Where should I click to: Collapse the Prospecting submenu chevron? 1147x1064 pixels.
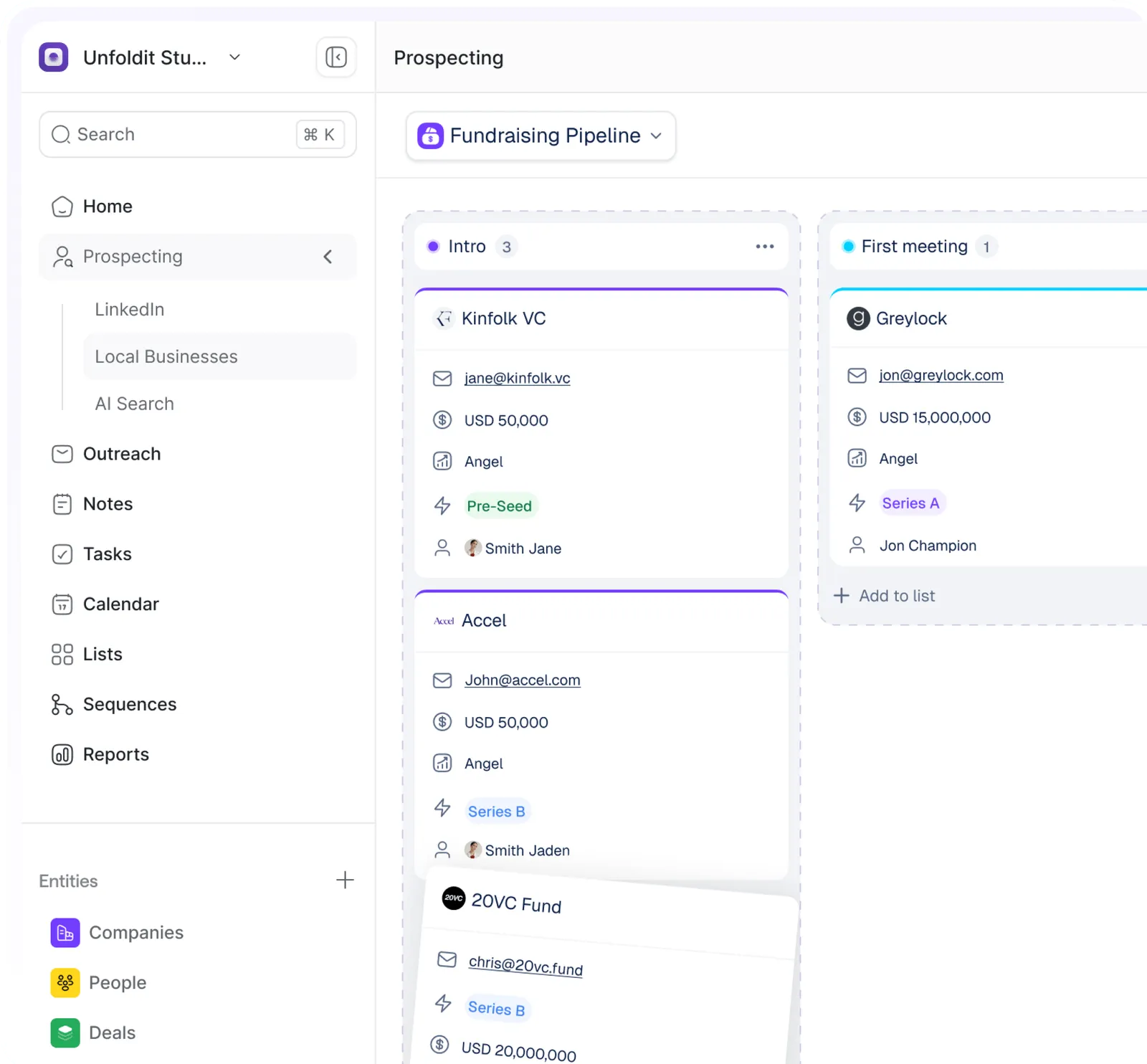coord(328,257)
